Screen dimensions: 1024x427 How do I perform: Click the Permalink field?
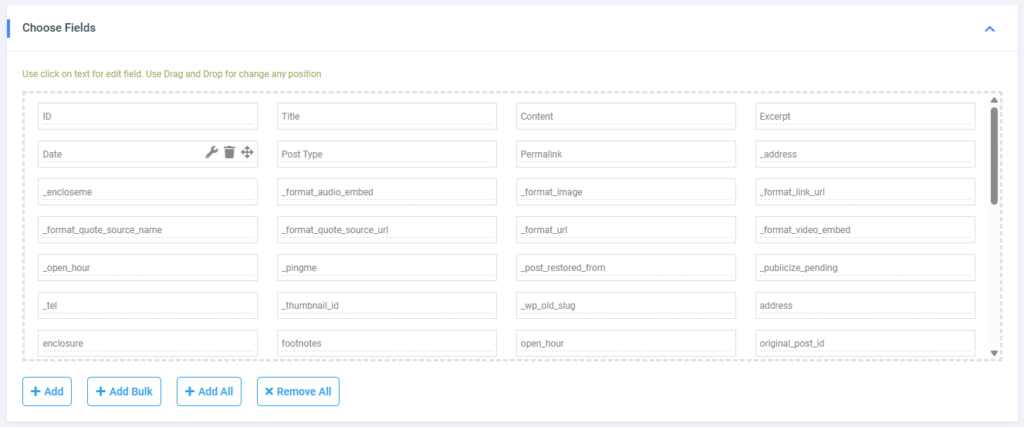pyautogui.click(x=625, y=154)
